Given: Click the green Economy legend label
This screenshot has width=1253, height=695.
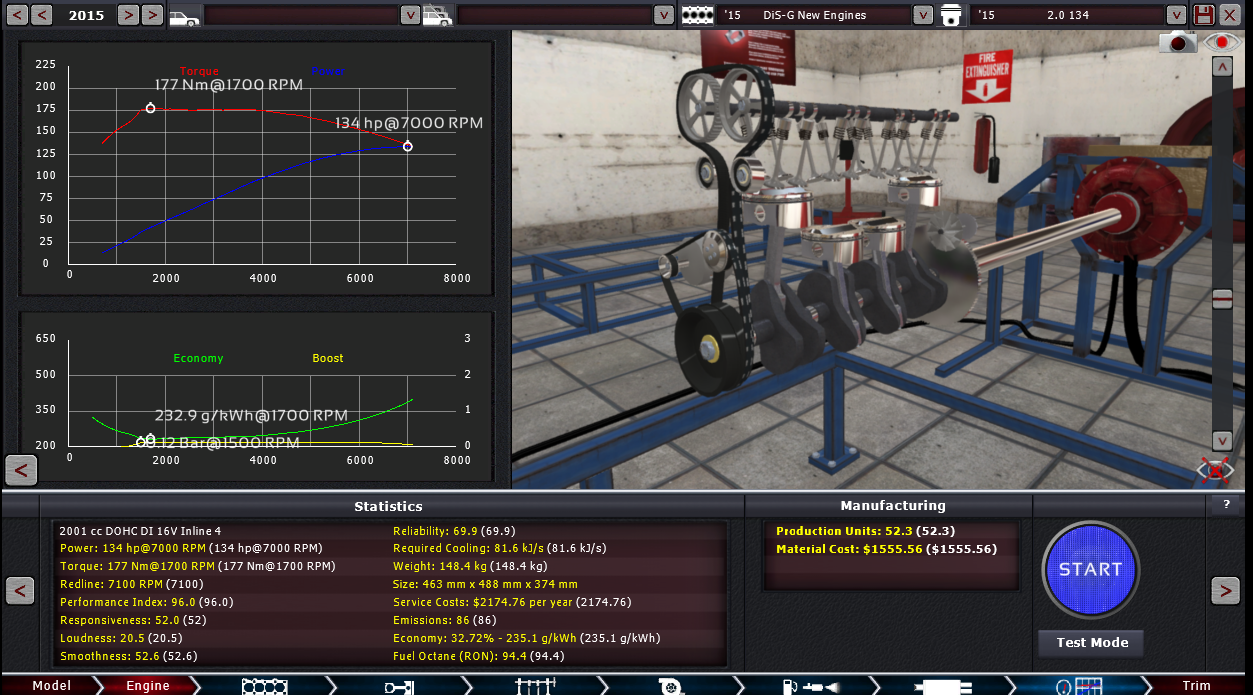Looking at the screenshot, I should 198,358.
